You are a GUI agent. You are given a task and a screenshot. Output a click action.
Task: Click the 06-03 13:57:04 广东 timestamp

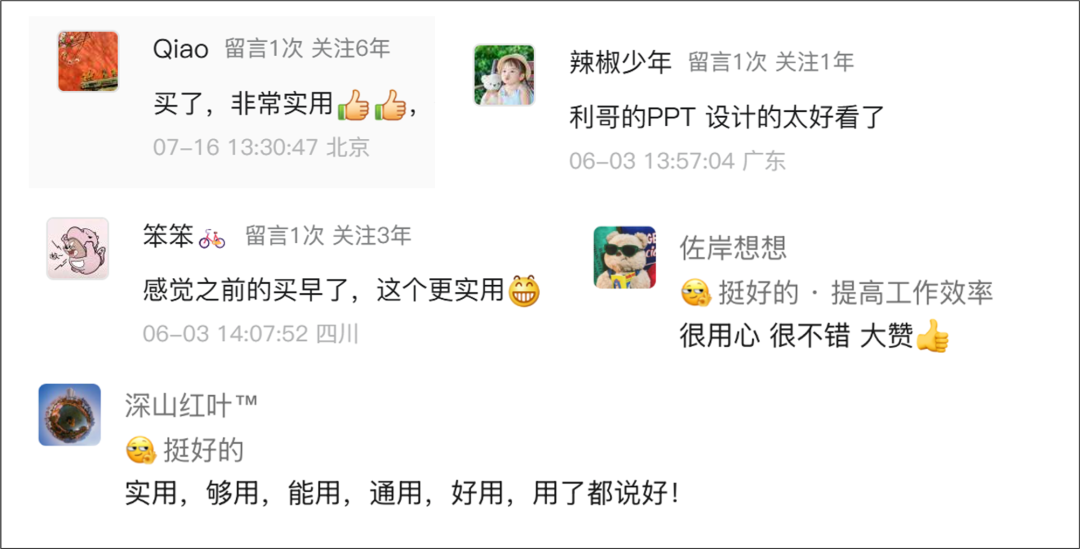tap(677, 161)
